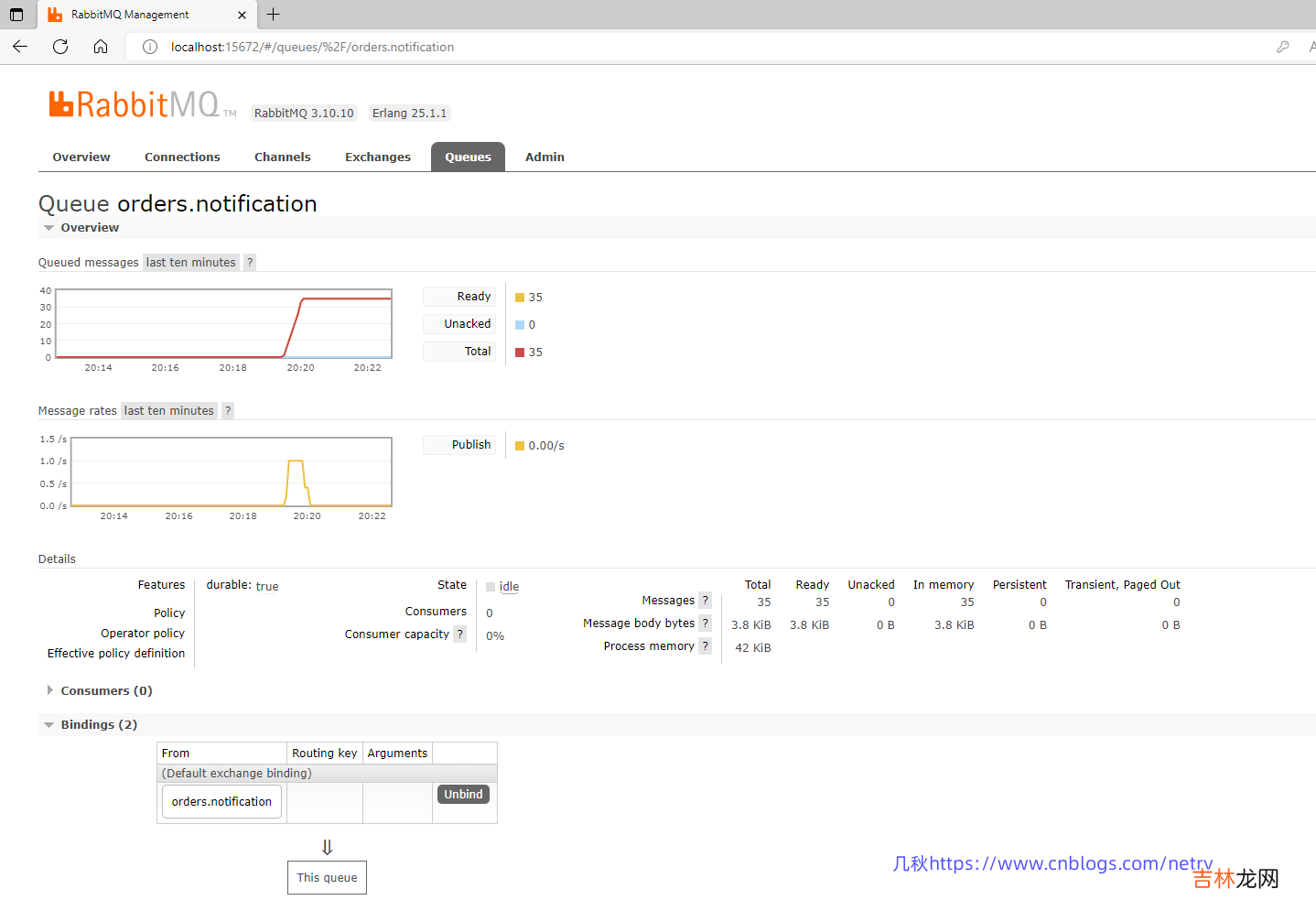The image size is (1316, 911).
Task: Open help for Queued messages chart
Action: [x=250, y=263]
